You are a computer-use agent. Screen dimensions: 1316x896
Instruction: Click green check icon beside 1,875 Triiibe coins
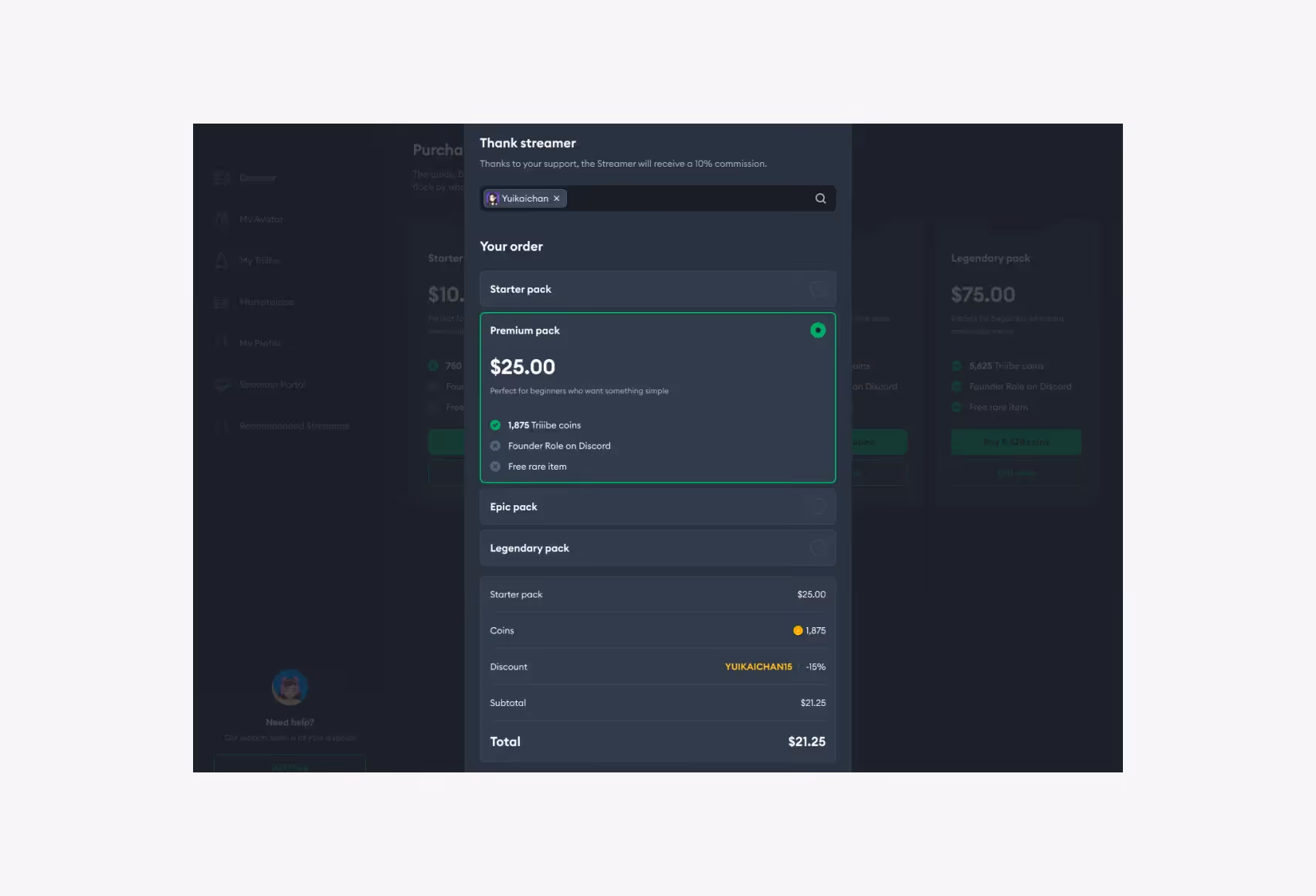(x=495, y=425)
